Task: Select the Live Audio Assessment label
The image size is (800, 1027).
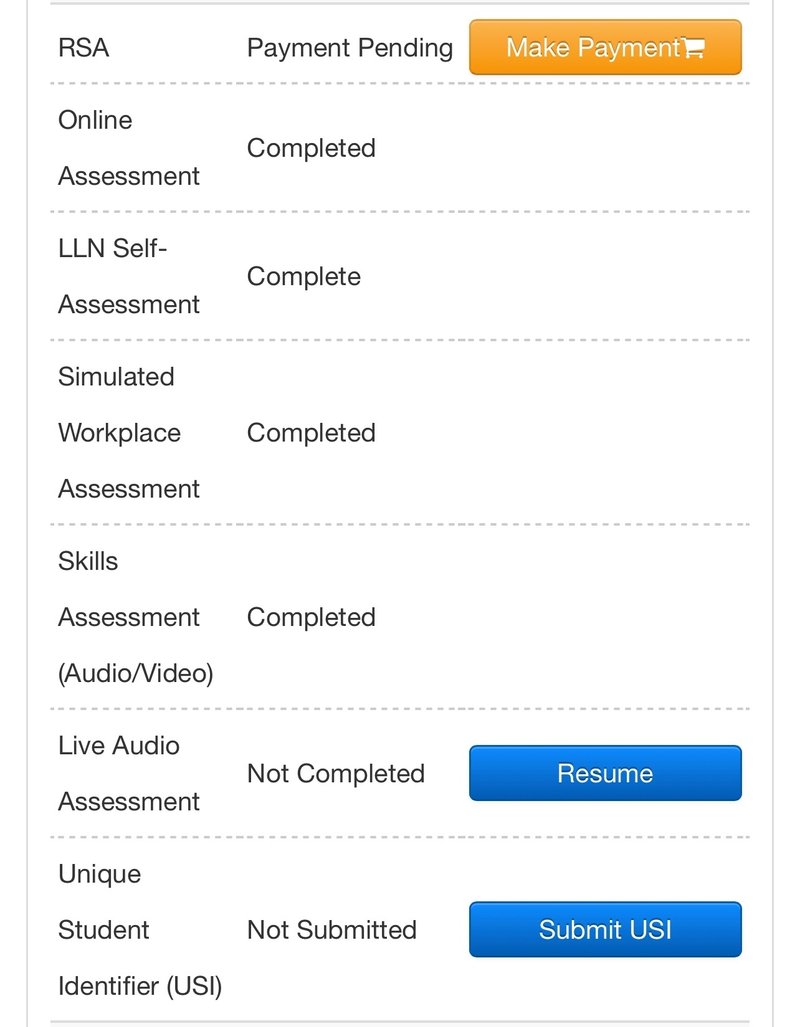Action: coord(128,773)
